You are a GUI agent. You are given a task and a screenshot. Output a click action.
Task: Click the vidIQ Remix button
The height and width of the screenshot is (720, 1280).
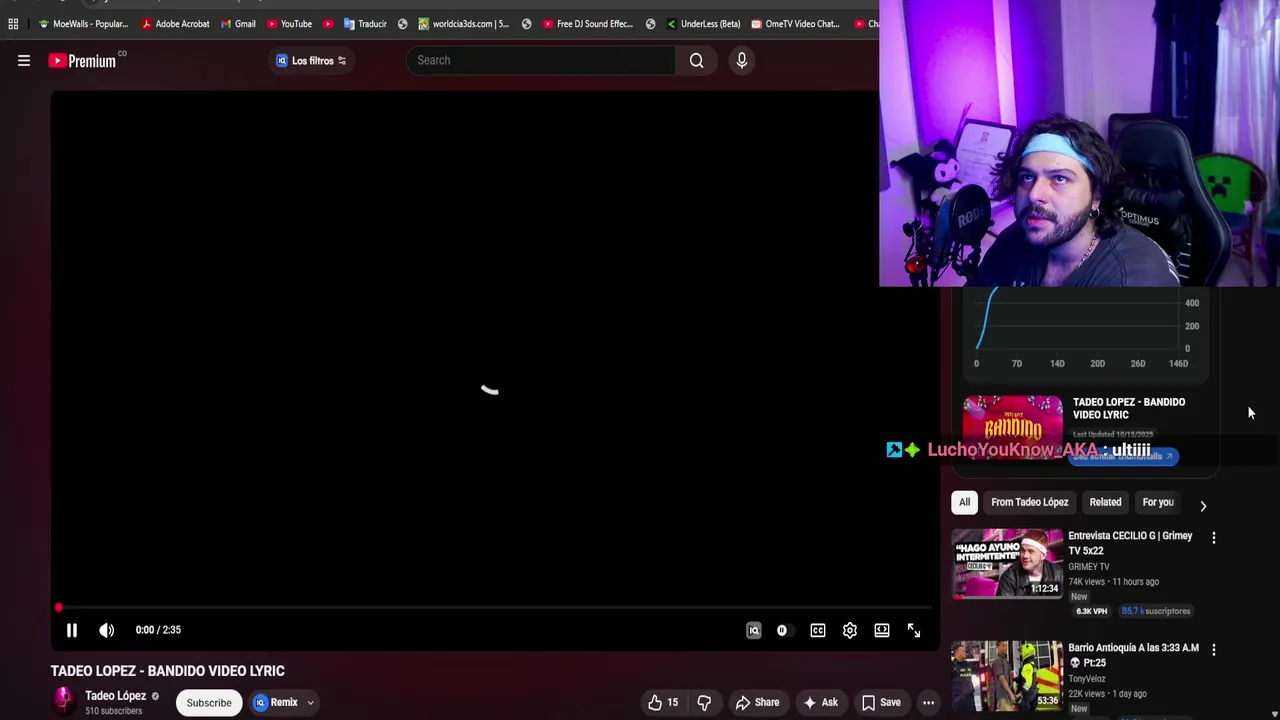[276, 702]
